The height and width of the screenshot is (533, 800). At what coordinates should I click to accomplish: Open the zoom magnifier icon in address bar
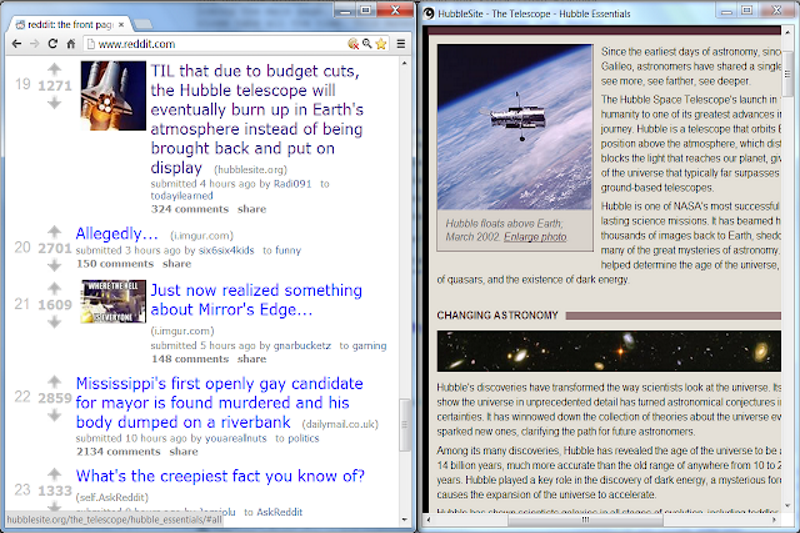tap(367, 44)
